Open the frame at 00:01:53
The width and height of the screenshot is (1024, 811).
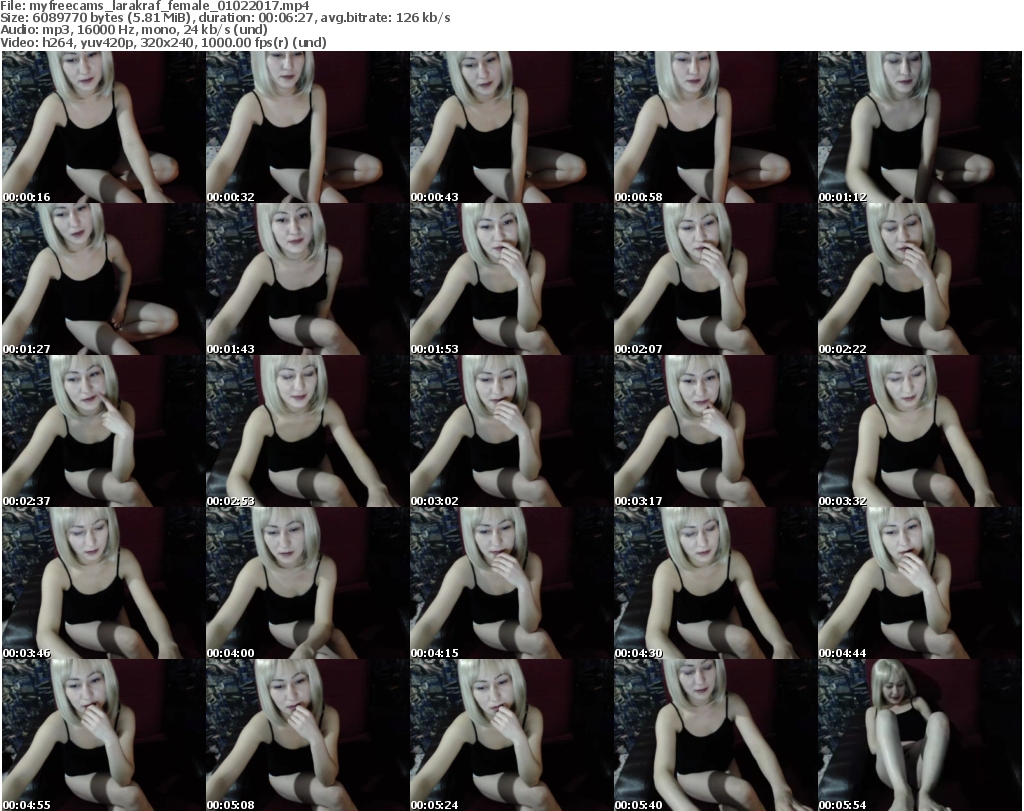click(x=511, y=279)
